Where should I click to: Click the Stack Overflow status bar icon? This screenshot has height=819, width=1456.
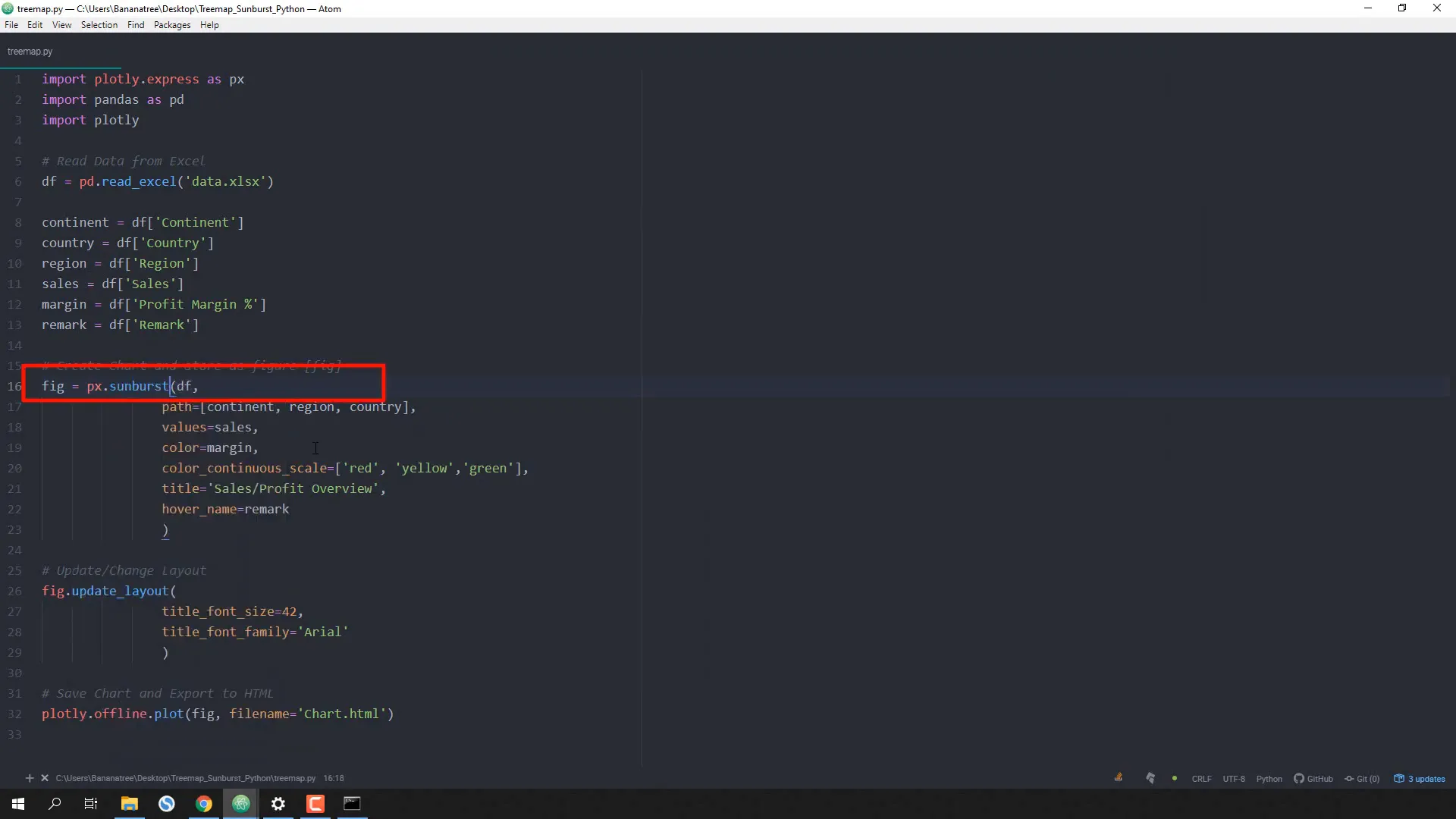coord(1118,778)
